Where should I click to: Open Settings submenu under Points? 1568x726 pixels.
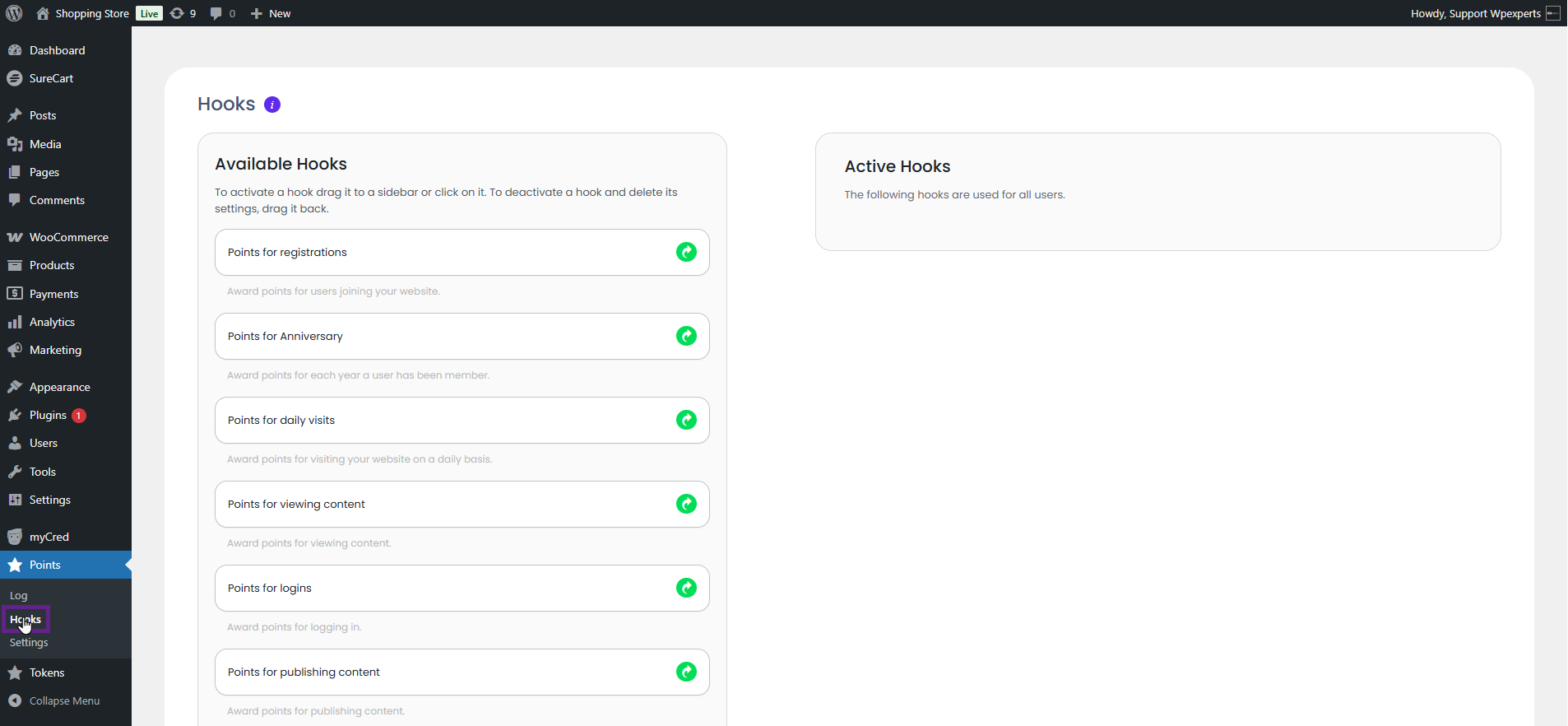coord(29,643)
